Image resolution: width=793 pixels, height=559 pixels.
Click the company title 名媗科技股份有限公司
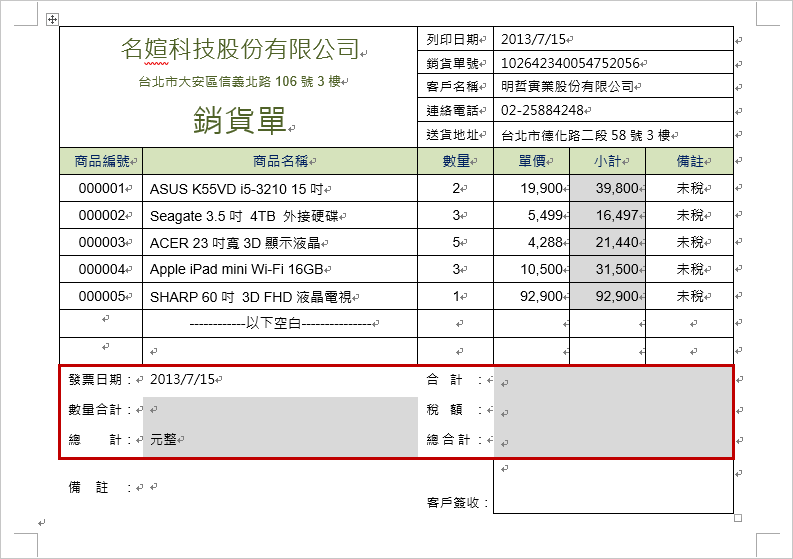point(240,48)
